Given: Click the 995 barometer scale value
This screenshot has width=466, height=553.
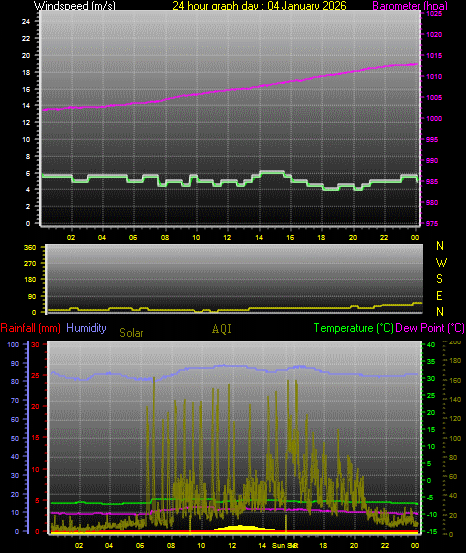Looking at the screenshot, I should pyautogui.click(x=432, y=140).
